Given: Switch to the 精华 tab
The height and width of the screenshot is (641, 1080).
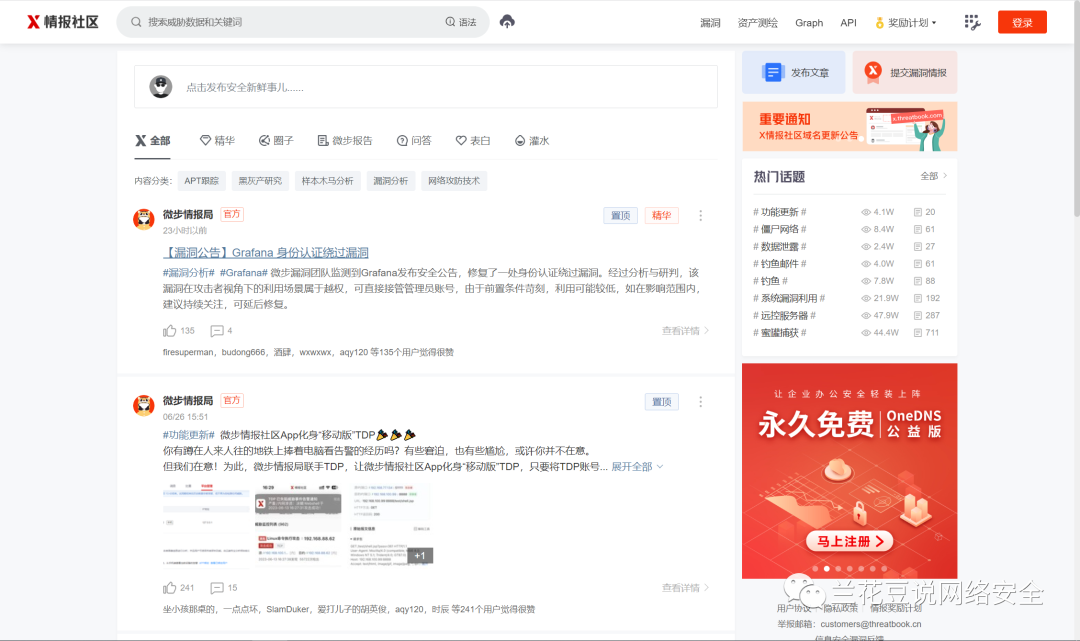Looking at the screenshot, I should (x=217, y=140).
